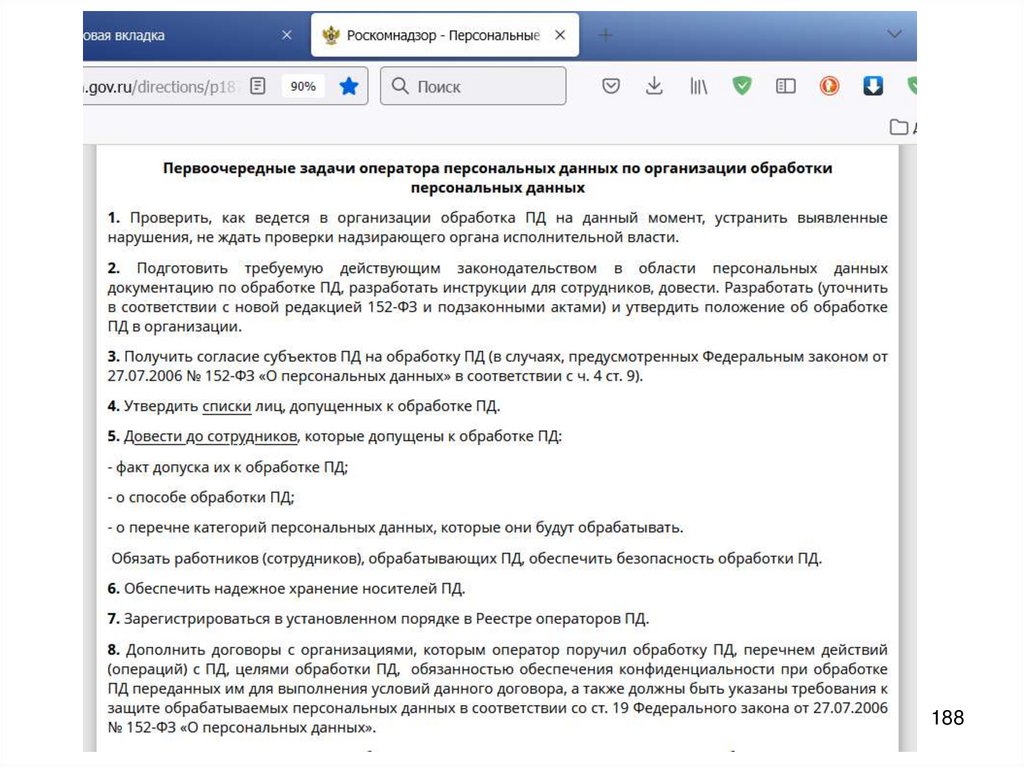Click the Поиск search field
The height and width of the screenshot is (767, 1024).
coord(473,86)
